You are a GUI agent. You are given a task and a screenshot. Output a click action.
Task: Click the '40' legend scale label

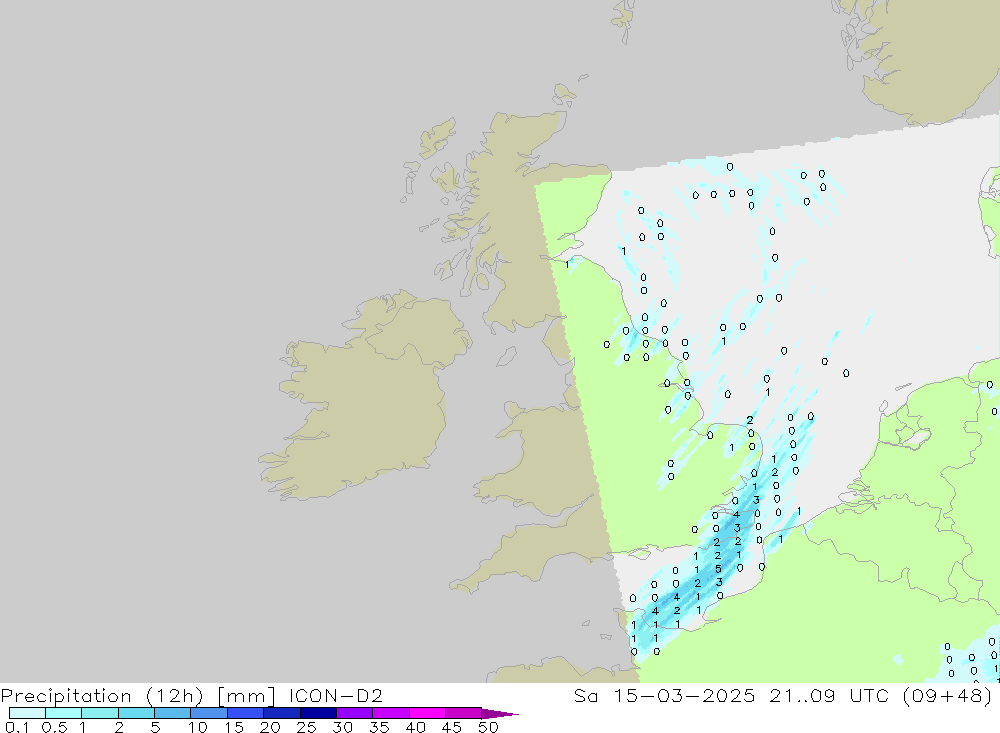point(415,727)
